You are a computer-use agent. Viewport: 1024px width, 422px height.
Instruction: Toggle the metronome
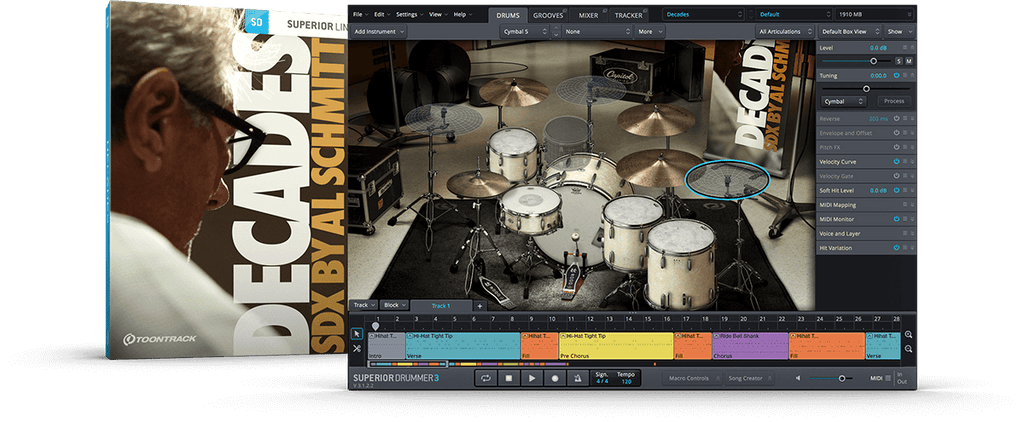coord(577,378)
